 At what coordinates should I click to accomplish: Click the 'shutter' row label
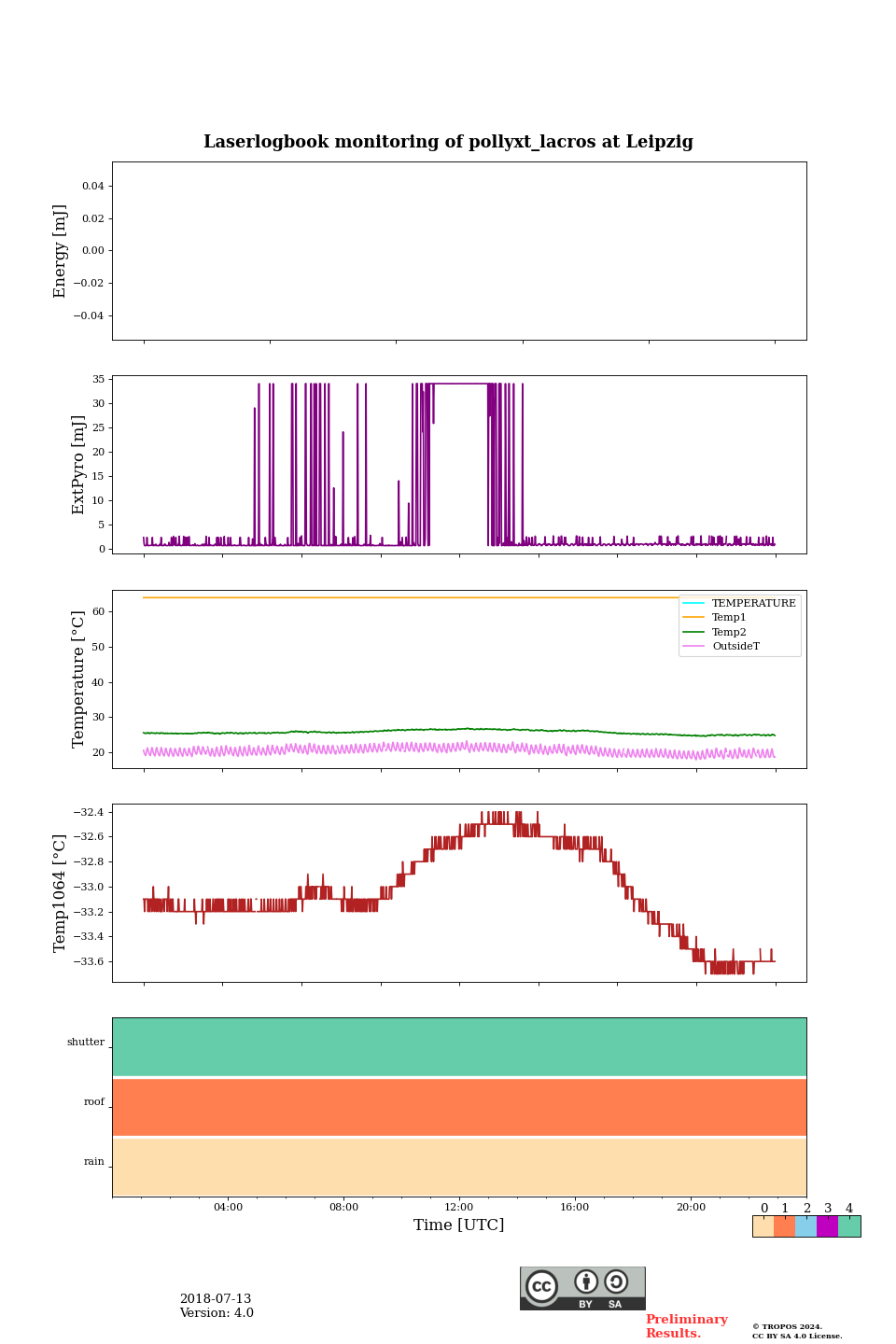coord(86,1043)
